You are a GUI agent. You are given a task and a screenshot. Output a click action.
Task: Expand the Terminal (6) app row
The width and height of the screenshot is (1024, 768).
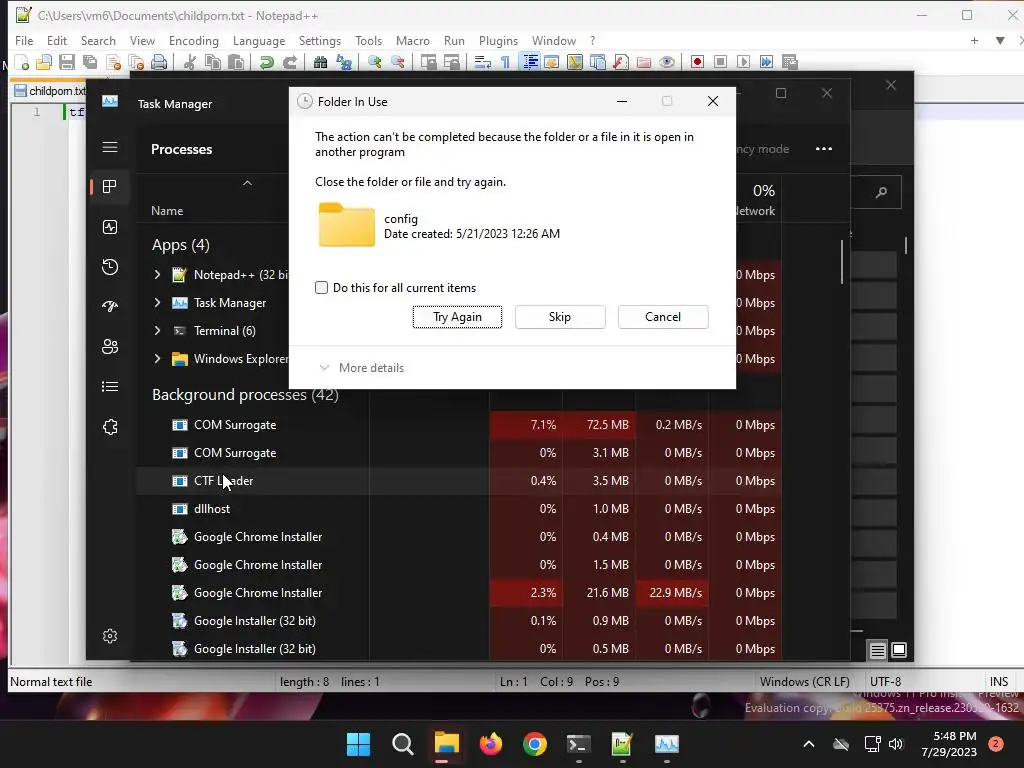[x=157, y=331]
